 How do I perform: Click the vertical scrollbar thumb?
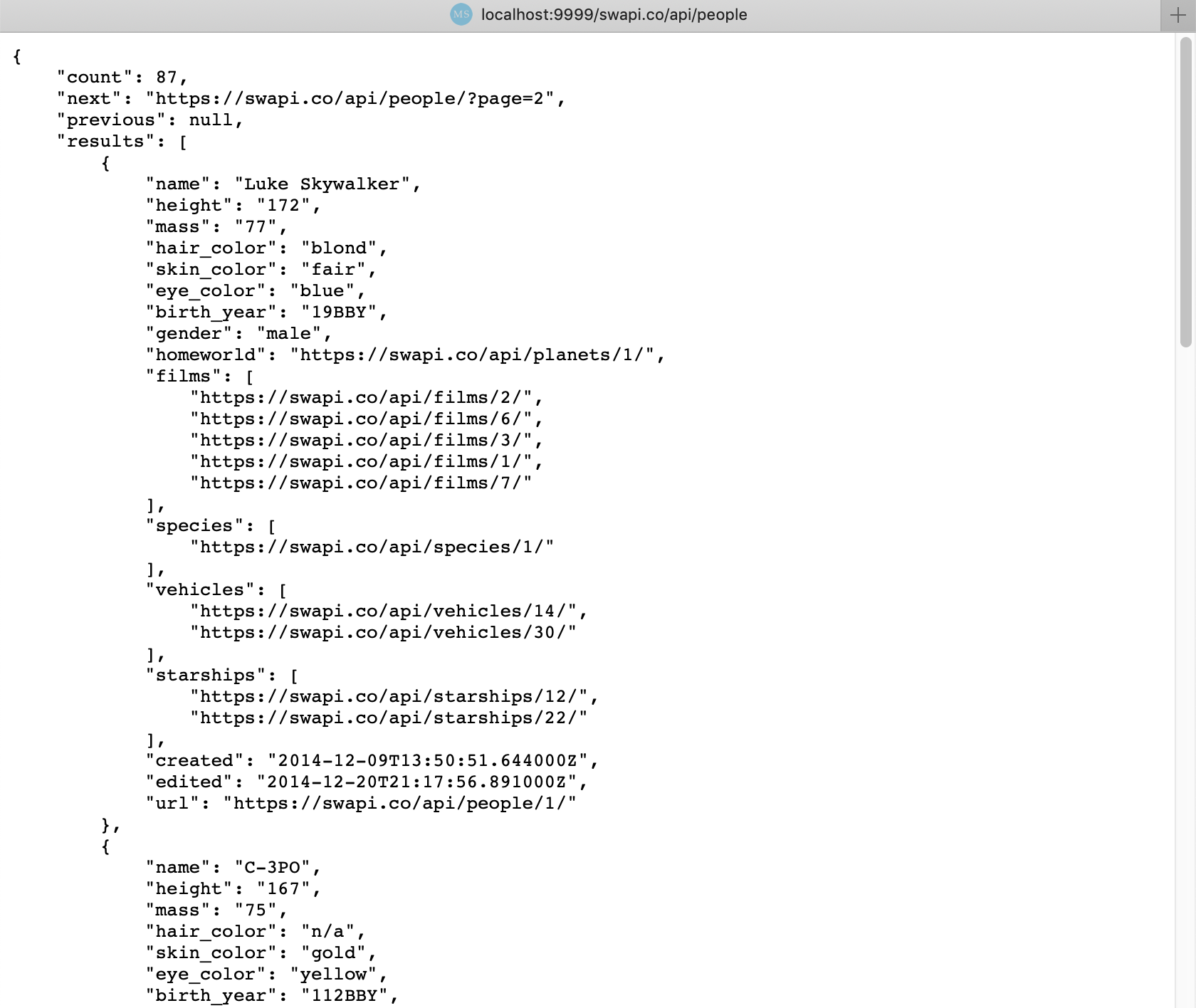pyautogui.click(x=1186, y=191)
